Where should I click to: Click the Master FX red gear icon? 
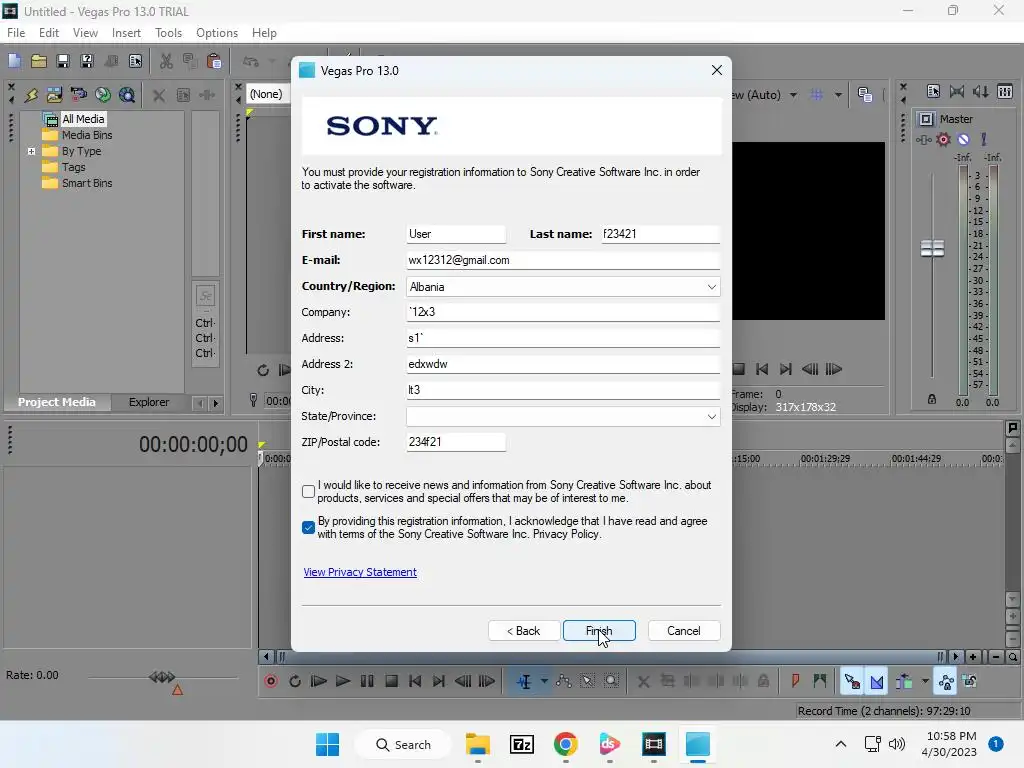943,139
